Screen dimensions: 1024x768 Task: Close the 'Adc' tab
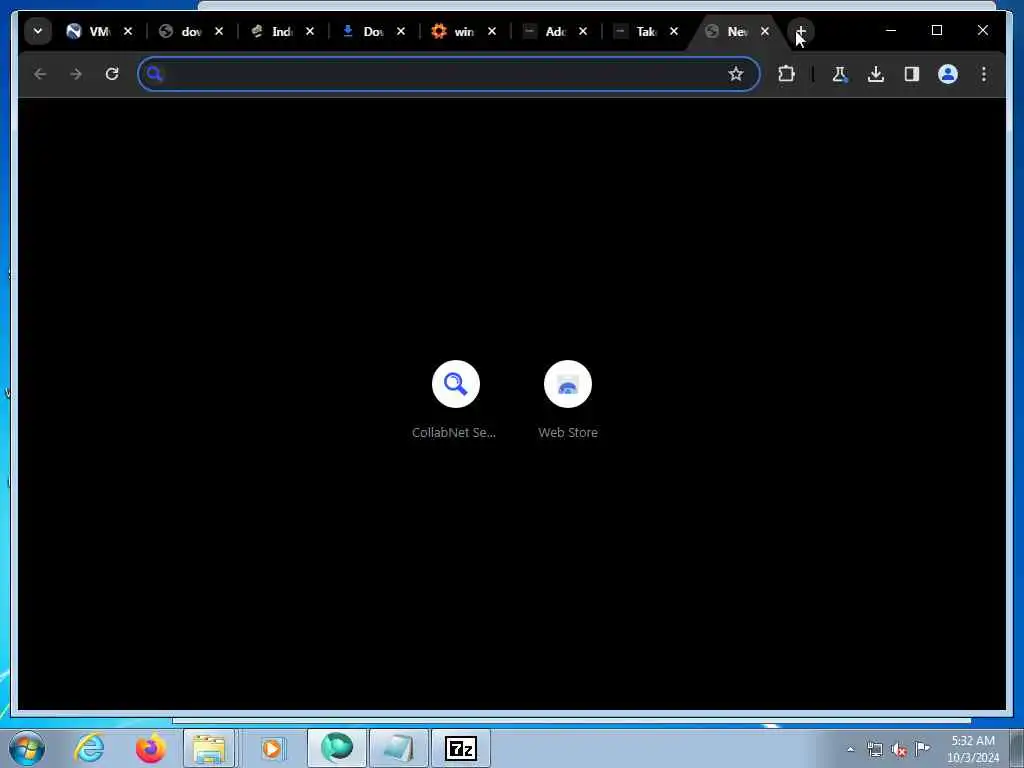tap(583, 31)
